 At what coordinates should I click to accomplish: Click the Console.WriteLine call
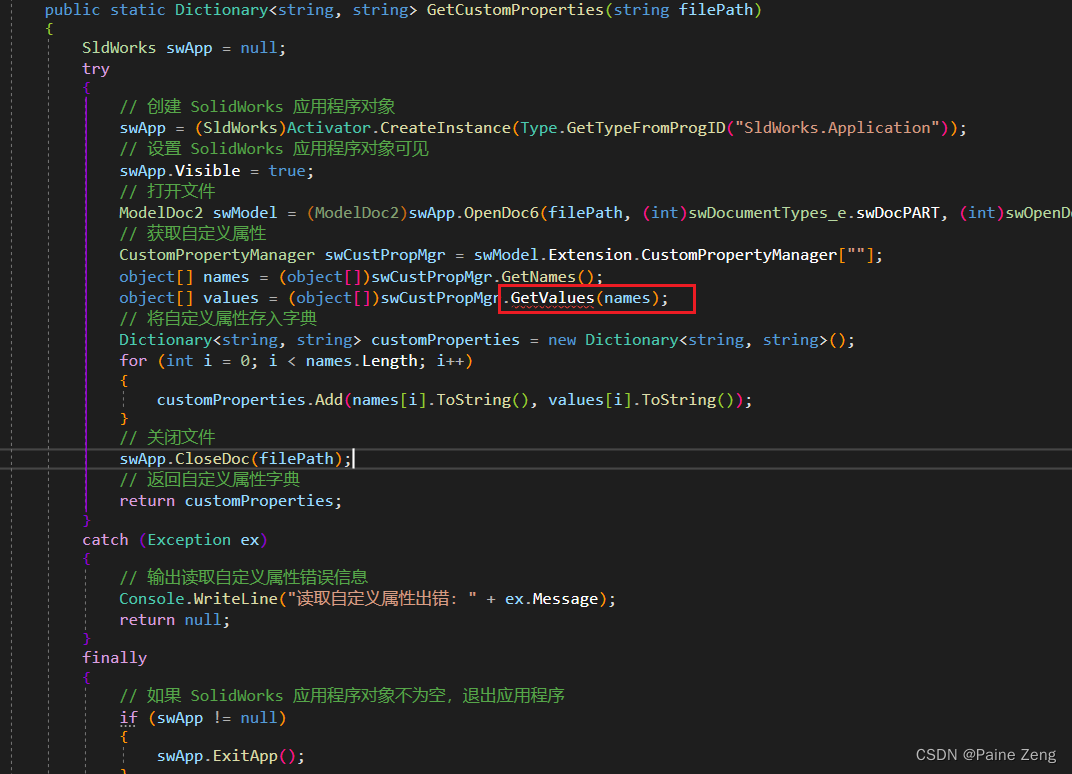tap(198, 599)
